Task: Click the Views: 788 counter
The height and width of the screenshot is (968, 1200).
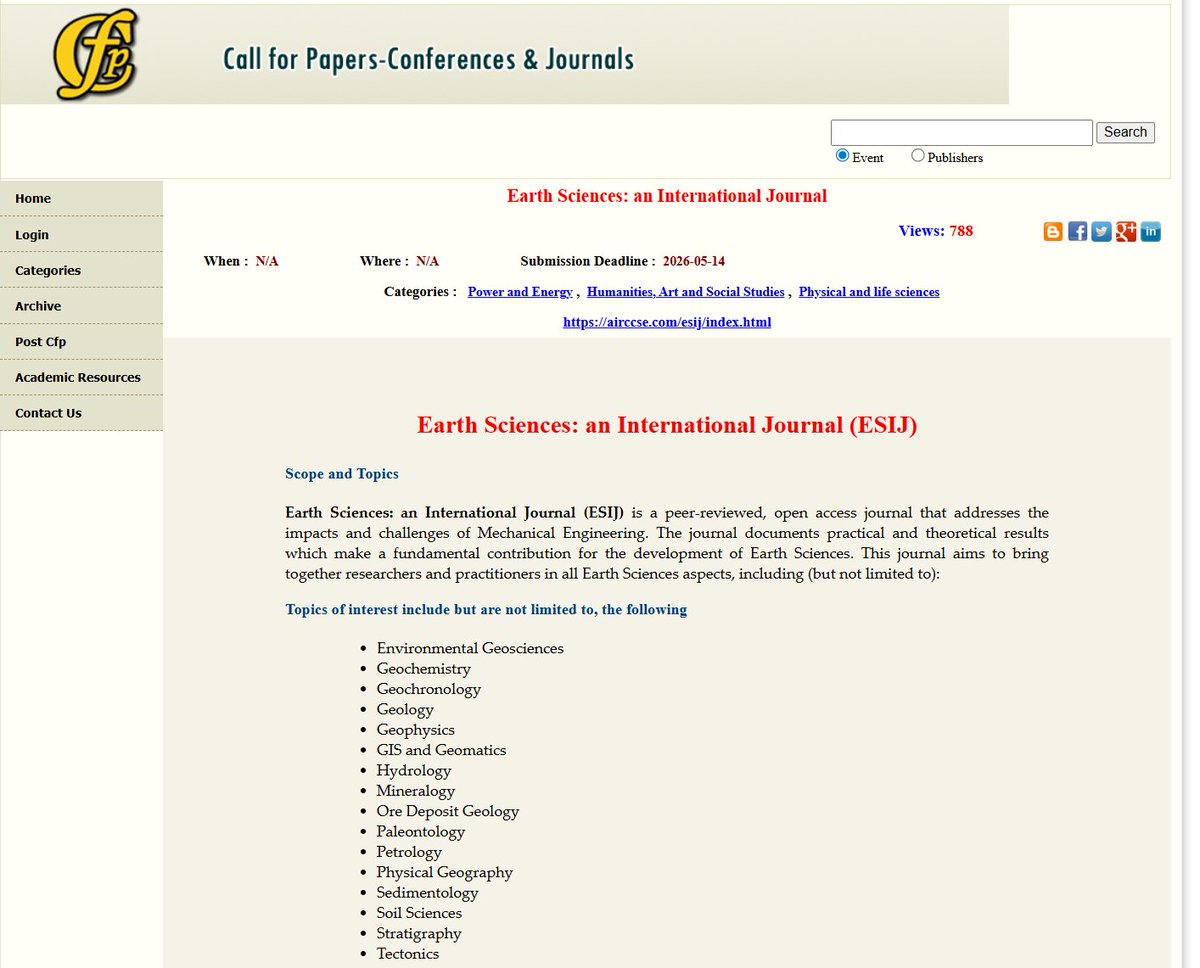Action: point(935,231)
